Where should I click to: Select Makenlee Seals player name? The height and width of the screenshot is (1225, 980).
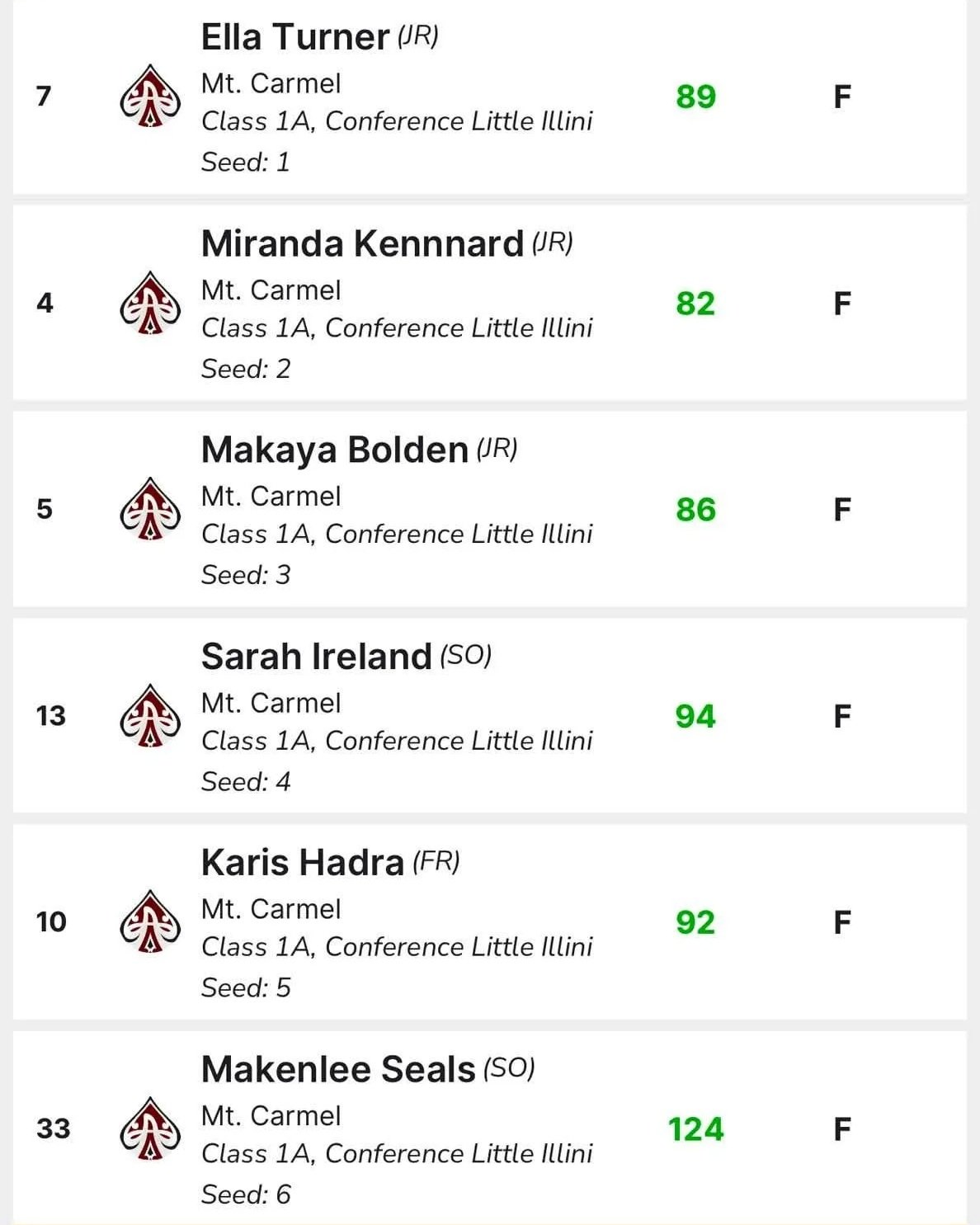(x=338, y=1070)
